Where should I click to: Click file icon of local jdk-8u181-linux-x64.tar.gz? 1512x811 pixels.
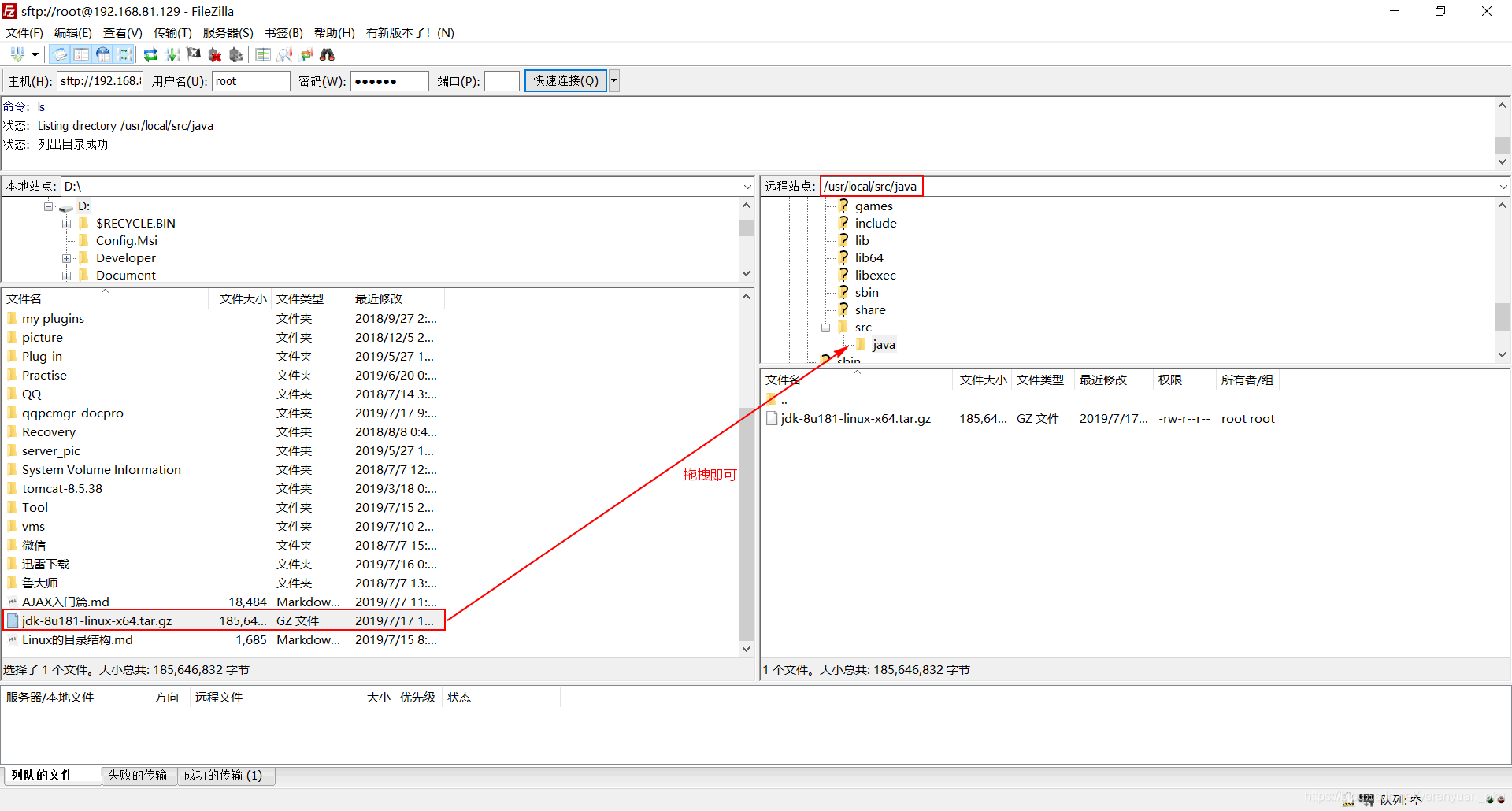point(13,620)
